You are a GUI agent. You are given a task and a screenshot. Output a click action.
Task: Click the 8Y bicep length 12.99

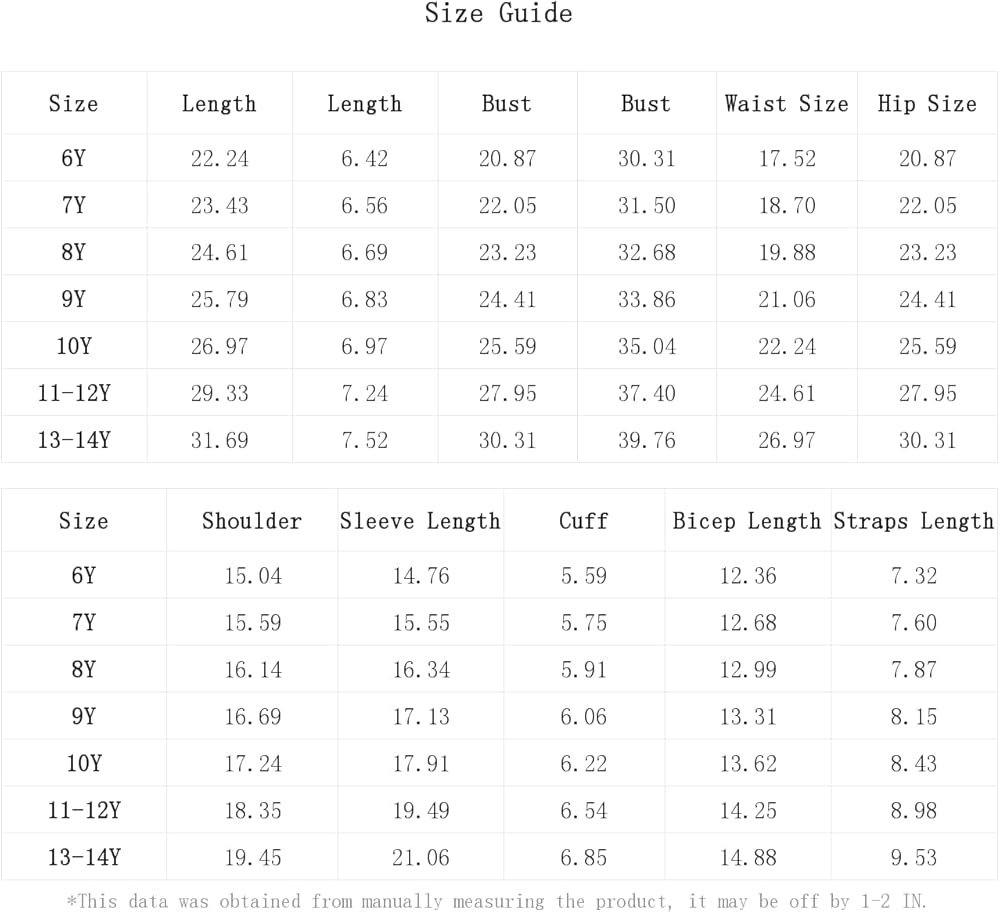click(x=748, y=670)
